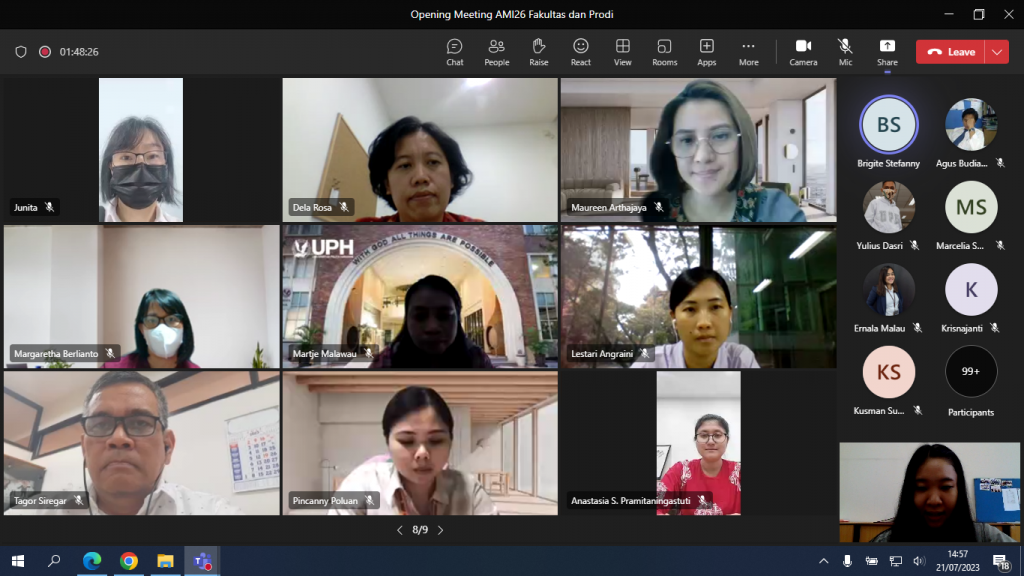Show the People list
Viewport: 1024px width, 576px height.
[x=496, y=52]
